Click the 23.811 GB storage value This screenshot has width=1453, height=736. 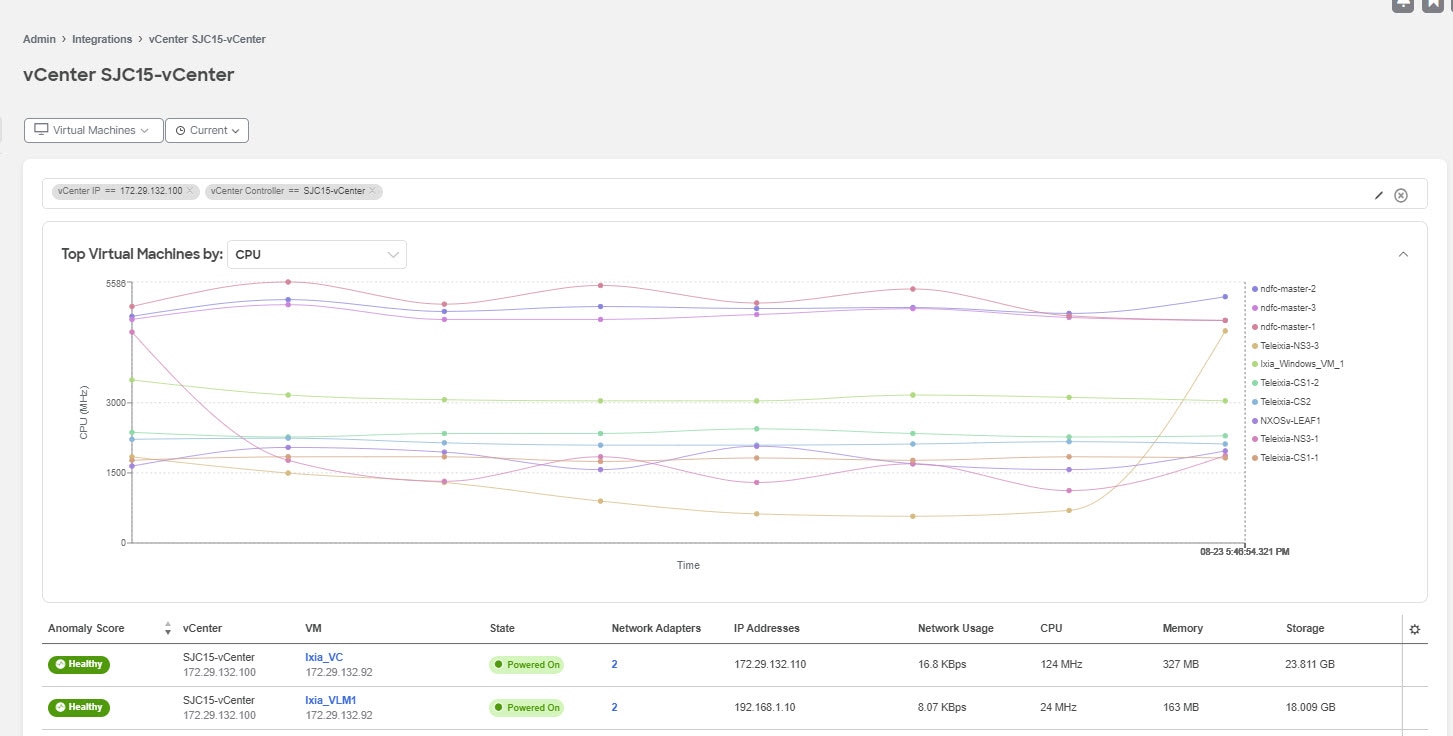click(1310, 665)
